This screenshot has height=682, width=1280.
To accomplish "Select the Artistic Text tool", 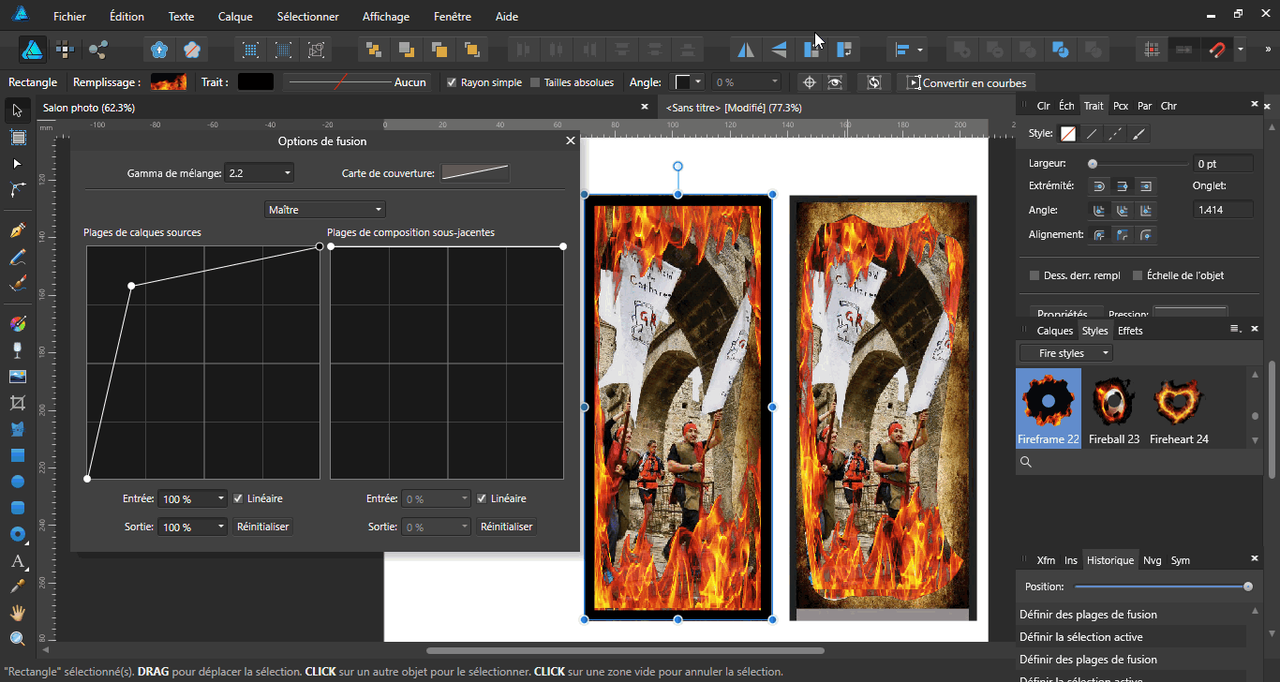I will tap(17, 561).
